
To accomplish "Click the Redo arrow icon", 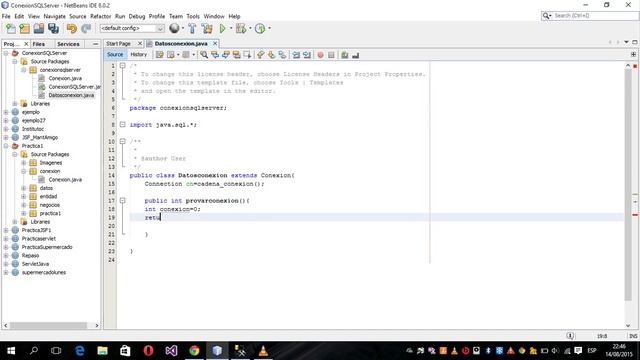I will (x=86, y=29).
